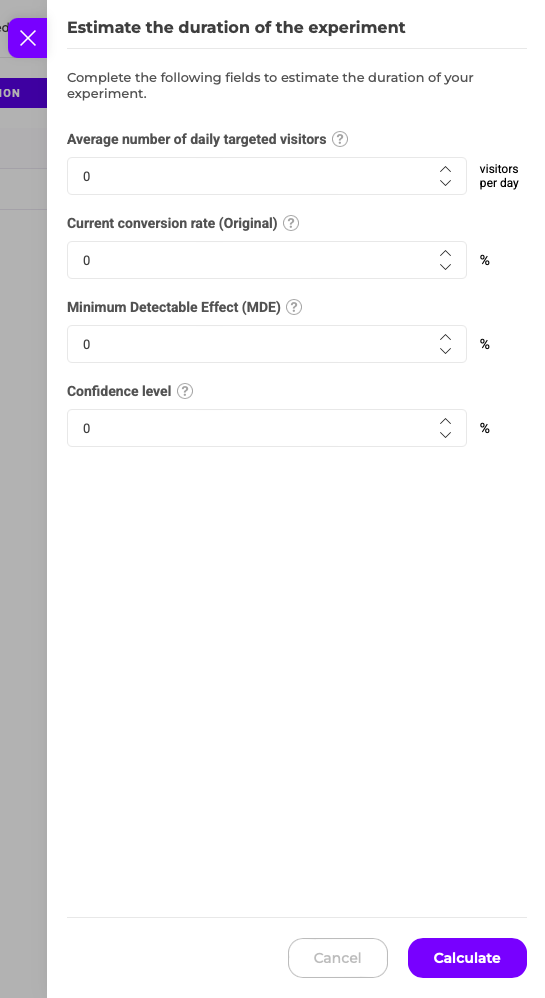The width and height of the screenshot is (545, 998).
Task: Decrease Confidence level value
Action: point(446,435)
